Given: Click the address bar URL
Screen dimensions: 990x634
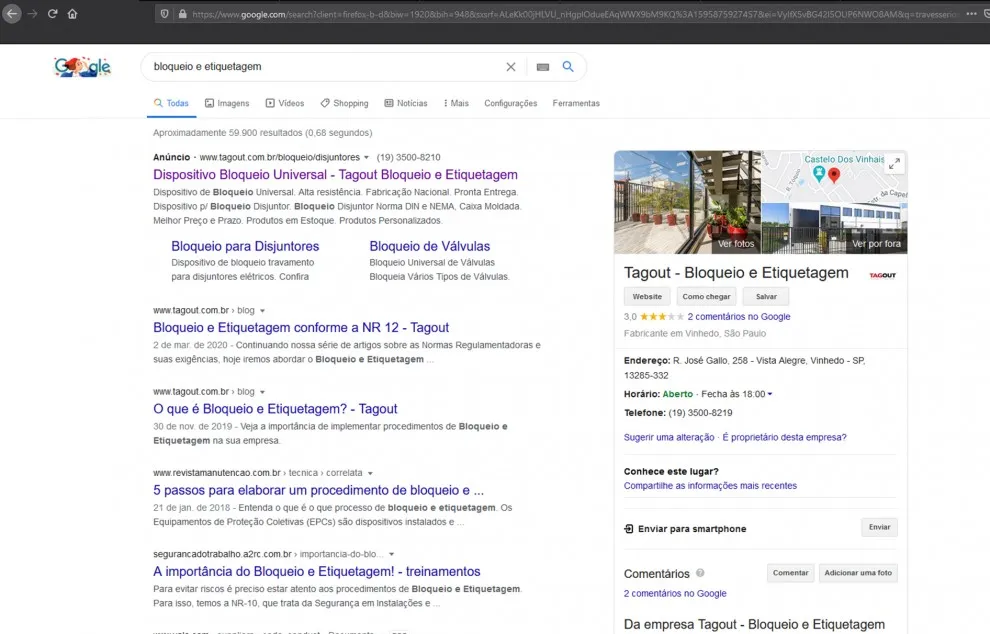Looking at the screenshot, I should click(575, 14).
